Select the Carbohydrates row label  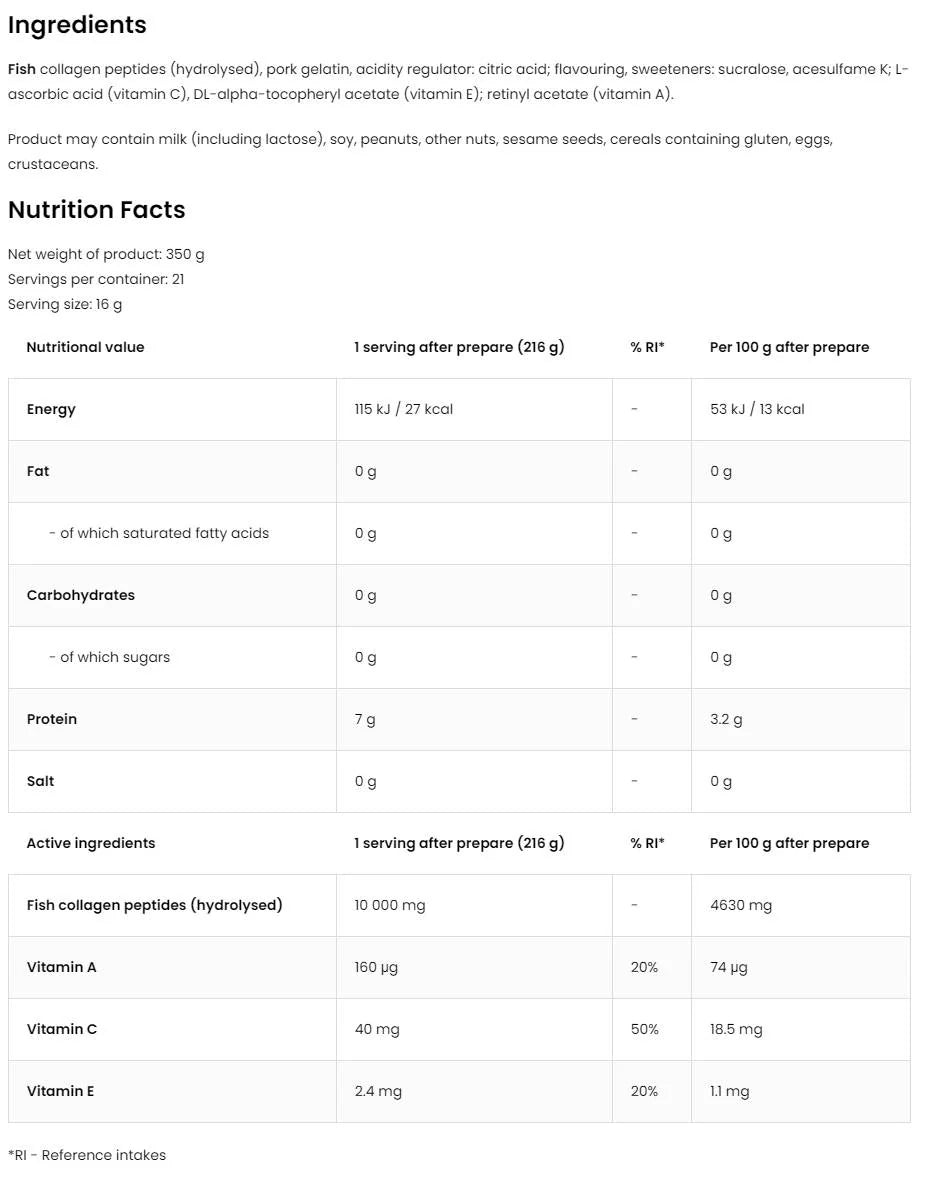click(x=80, y=595)
